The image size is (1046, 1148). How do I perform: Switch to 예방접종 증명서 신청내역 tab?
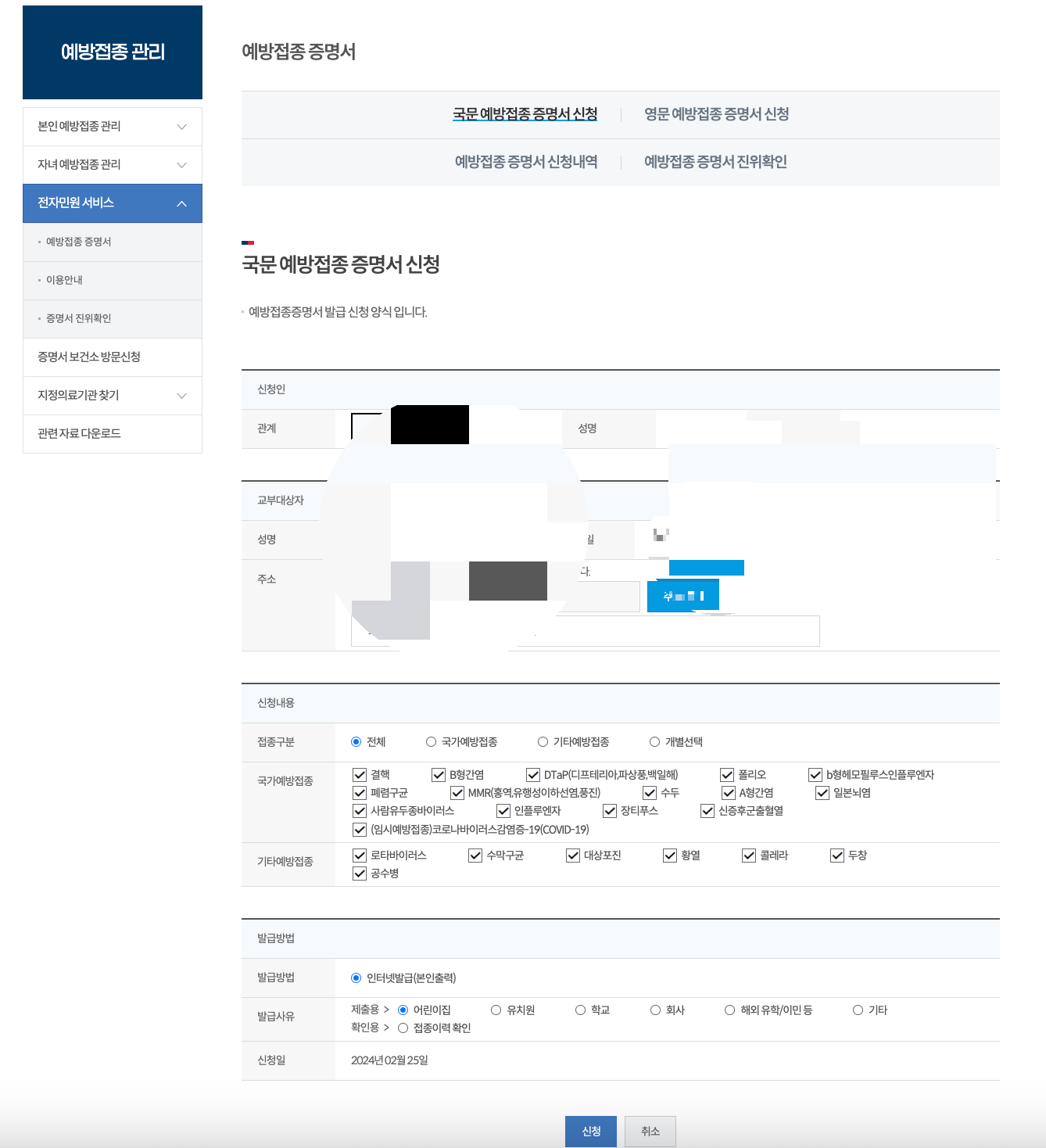point(527,162)
